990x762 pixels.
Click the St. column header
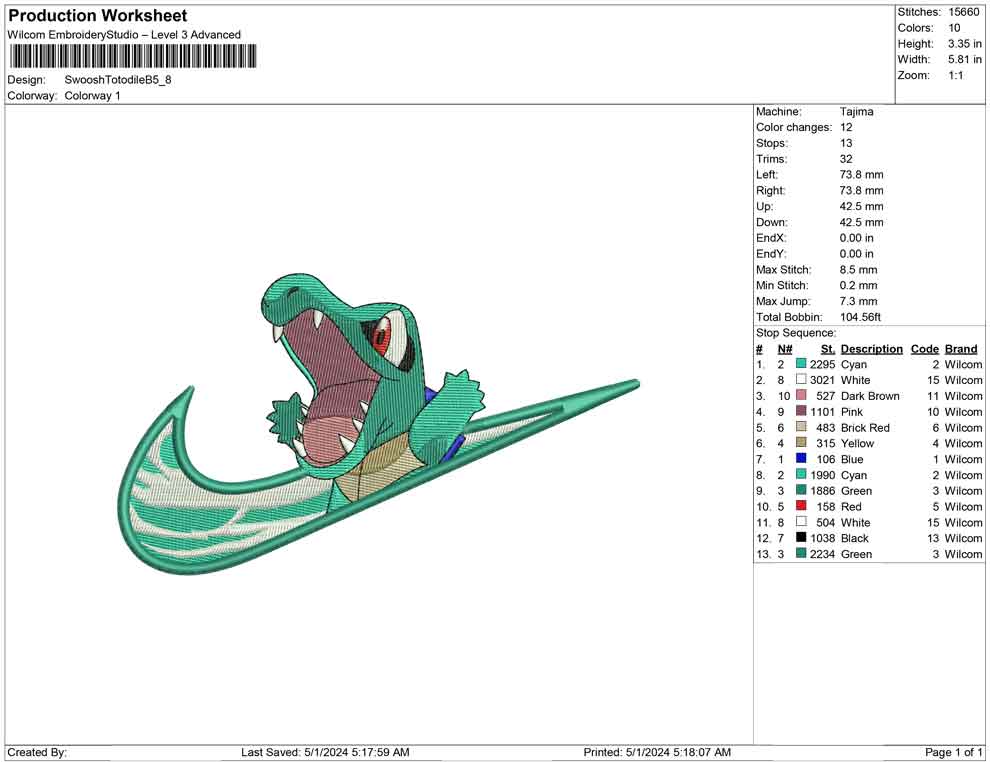point(827,349)
